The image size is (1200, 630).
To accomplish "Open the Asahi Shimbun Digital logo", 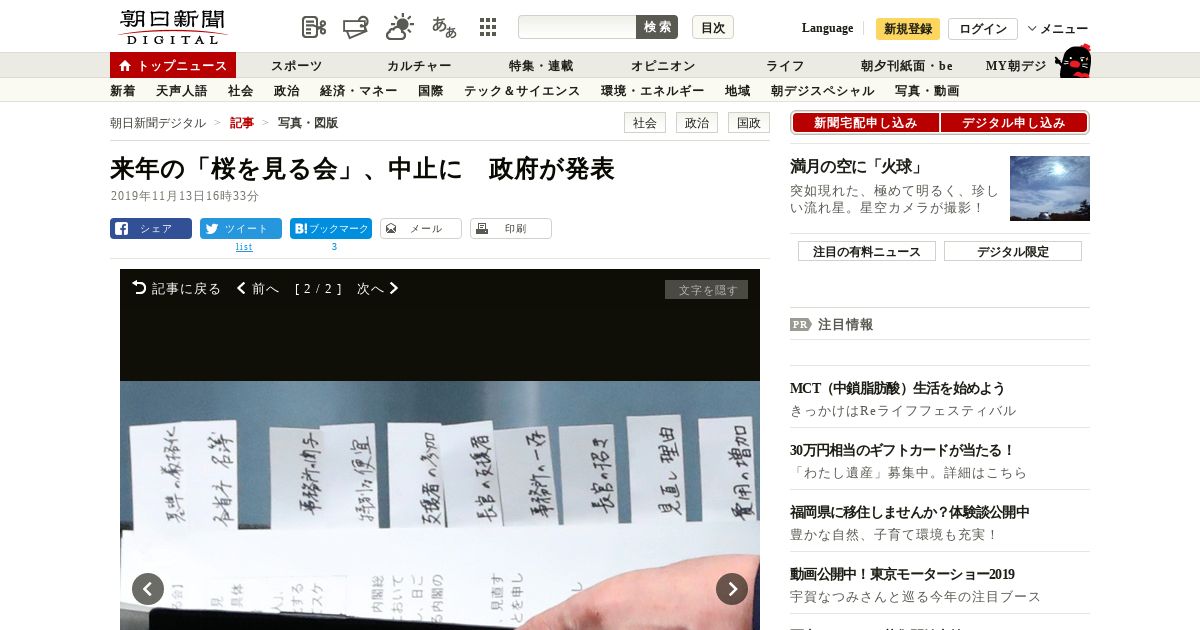I will coord(172,27).
